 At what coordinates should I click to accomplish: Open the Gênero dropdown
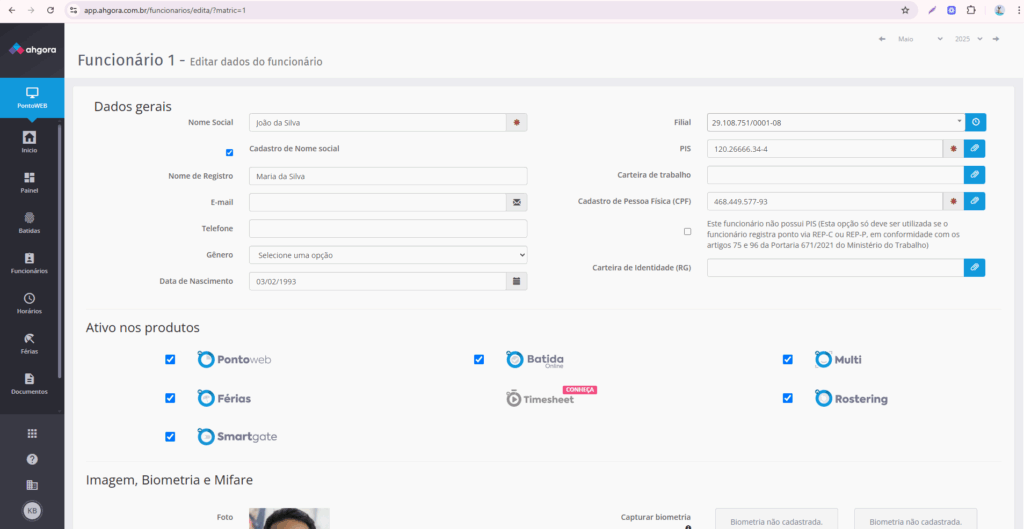[388, 255]
